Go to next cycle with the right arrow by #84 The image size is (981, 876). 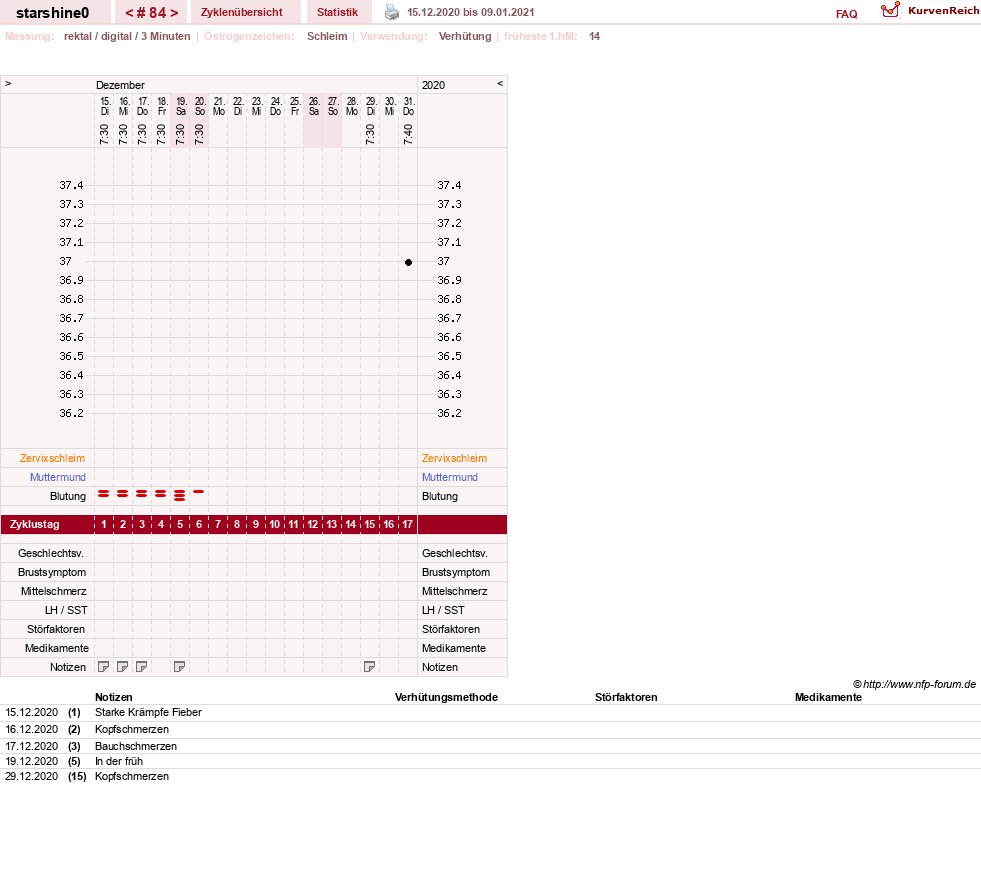coord(174,13)
